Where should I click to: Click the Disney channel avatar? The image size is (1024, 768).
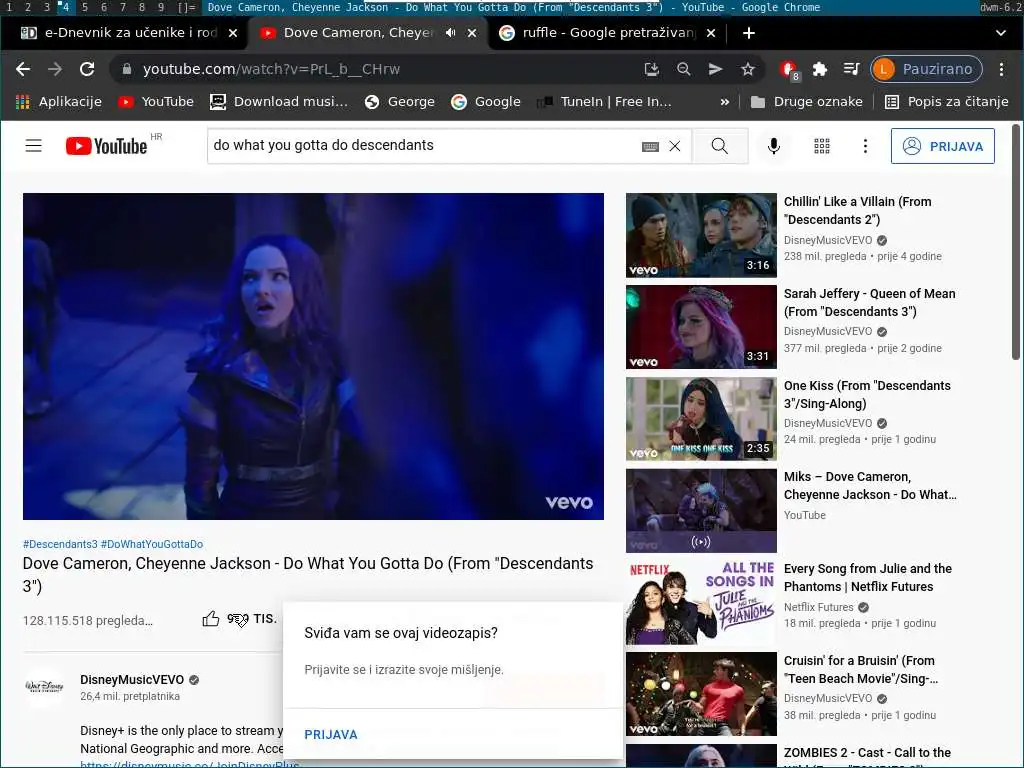[x=44, y=687]
